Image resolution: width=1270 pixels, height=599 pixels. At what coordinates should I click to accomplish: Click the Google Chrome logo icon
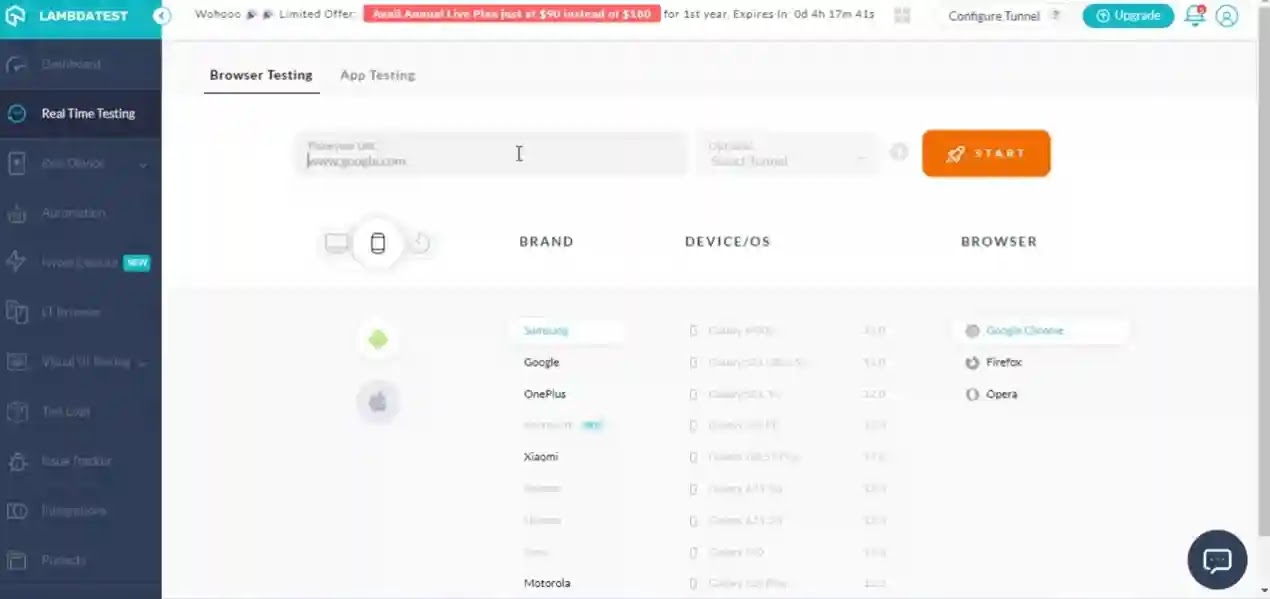(972, 331)
